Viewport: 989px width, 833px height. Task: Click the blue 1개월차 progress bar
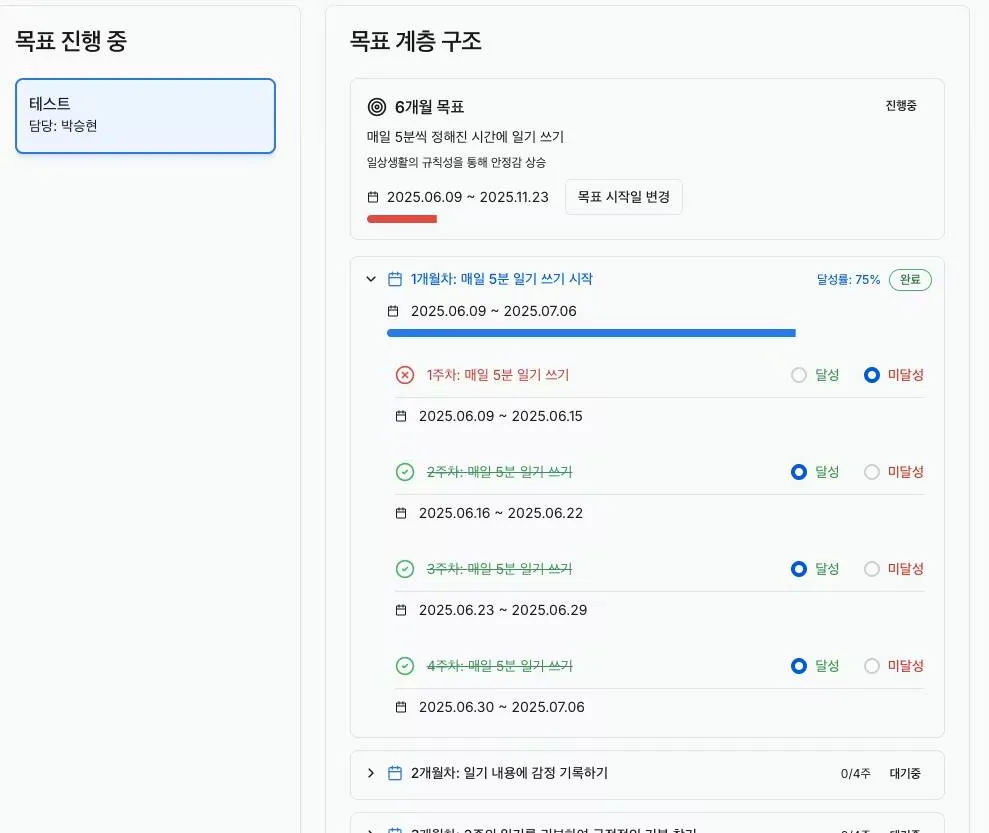click(x=590, y=333)
